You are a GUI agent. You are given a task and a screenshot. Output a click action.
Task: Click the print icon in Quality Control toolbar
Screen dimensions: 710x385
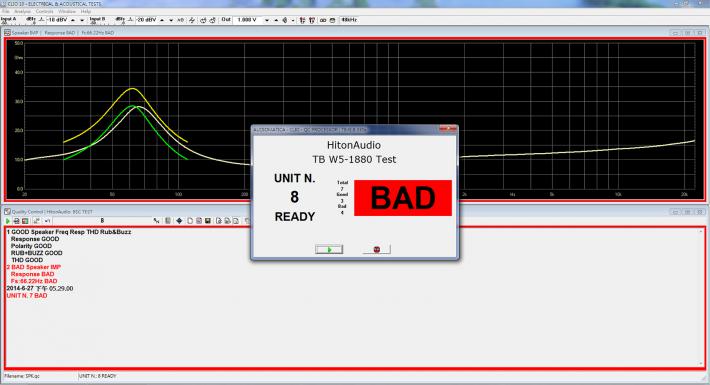click(x=16, y=221)
